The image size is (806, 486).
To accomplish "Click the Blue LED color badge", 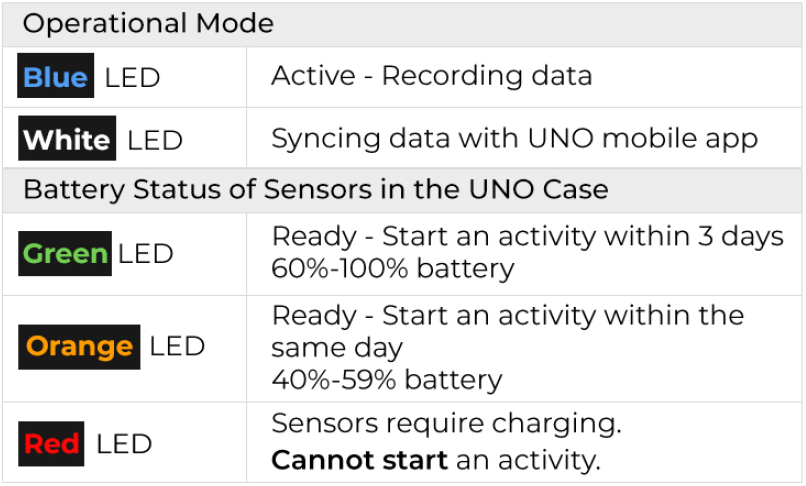I will pyautogui.click(x=55, y=77).
